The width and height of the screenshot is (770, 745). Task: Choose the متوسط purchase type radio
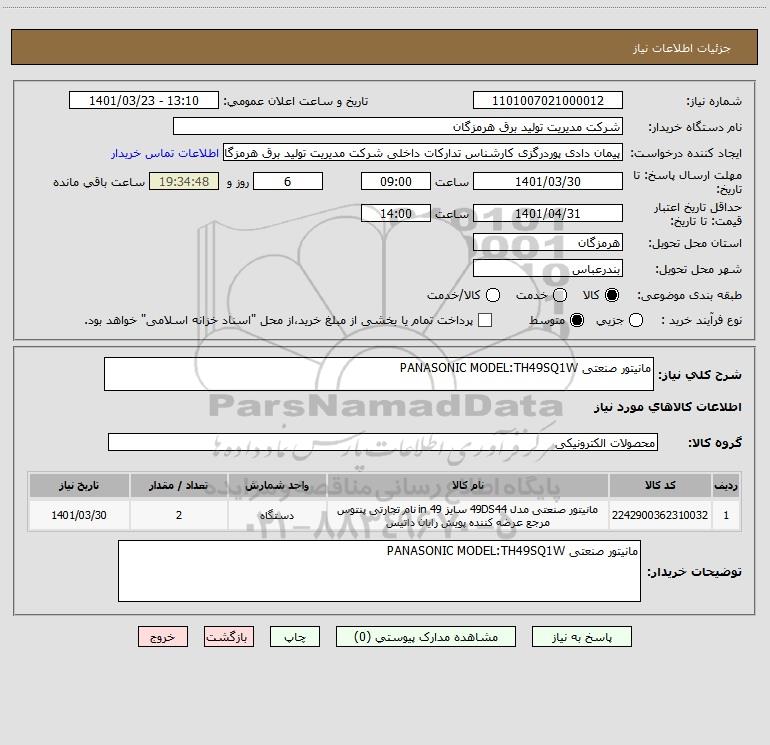point(577,320)
